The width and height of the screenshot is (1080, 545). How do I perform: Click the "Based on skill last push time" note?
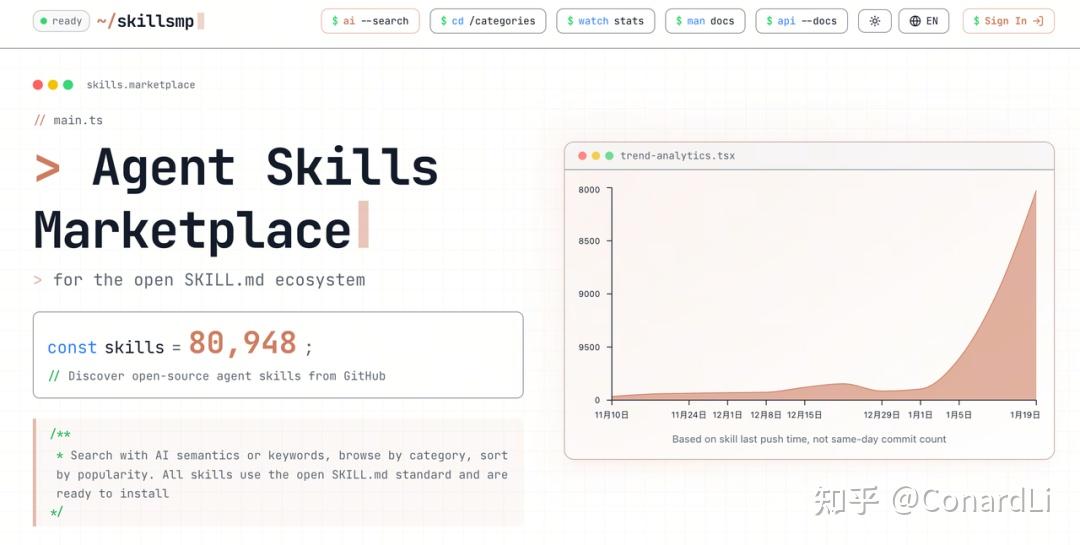809,439
